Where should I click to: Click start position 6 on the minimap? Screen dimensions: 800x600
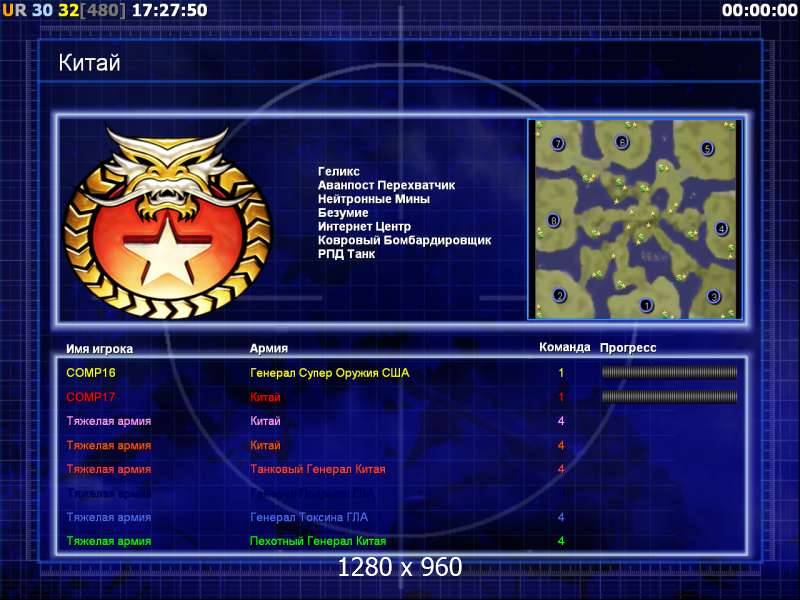pos(621,141)
